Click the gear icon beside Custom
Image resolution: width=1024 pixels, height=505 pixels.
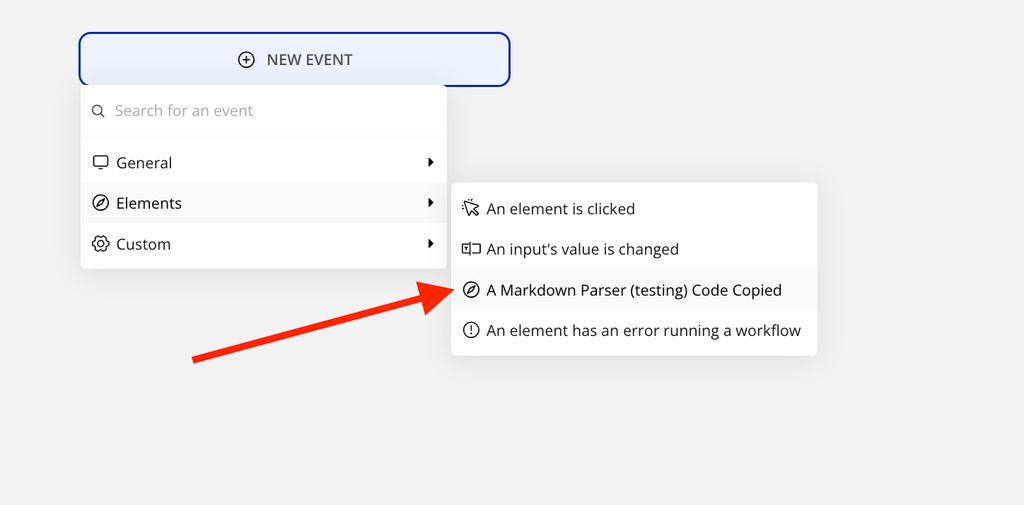pyautogui.click(x=100, y=244)
